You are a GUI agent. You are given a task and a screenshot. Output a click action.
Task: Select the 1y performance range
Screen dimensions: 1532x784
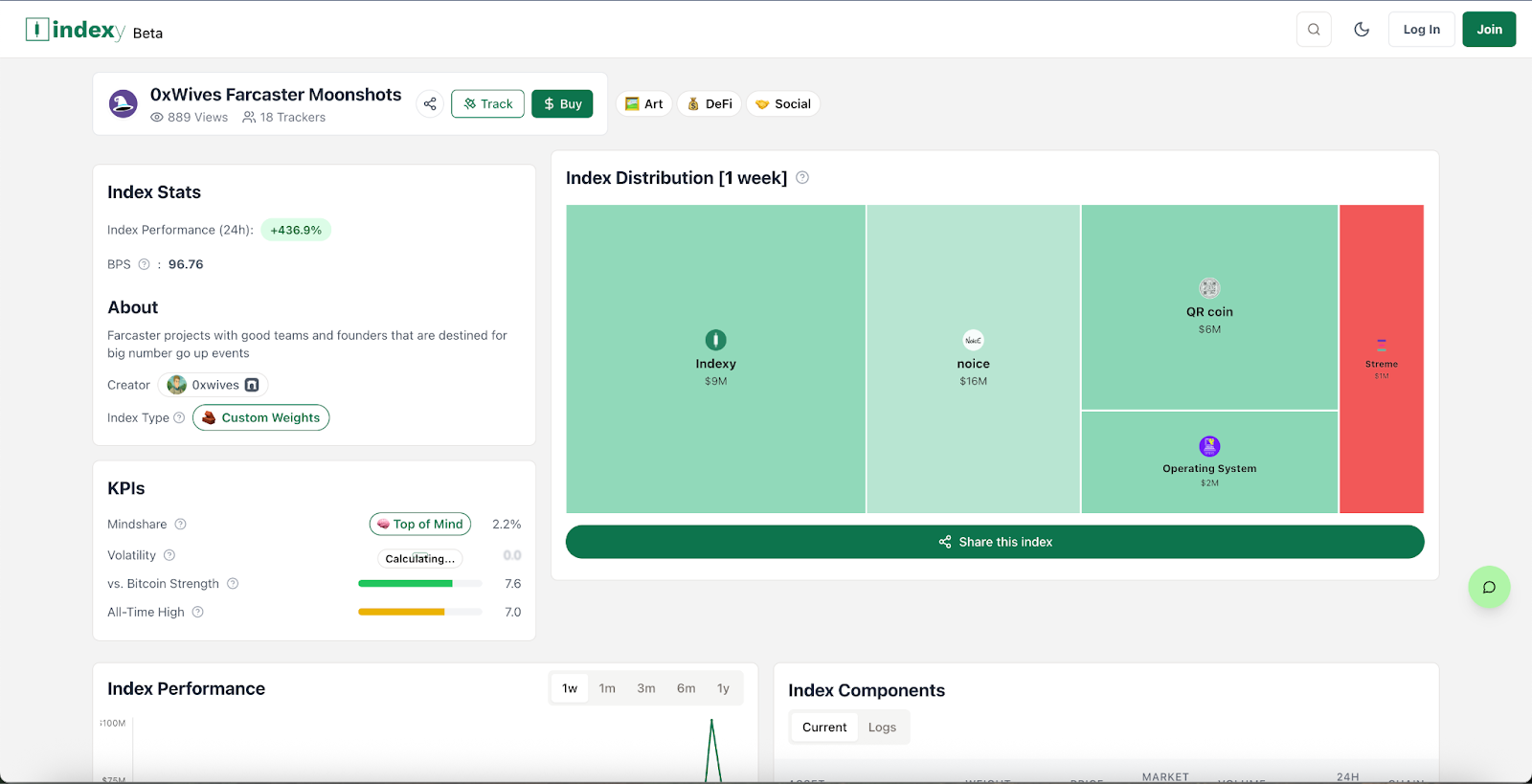click(723, 688)
